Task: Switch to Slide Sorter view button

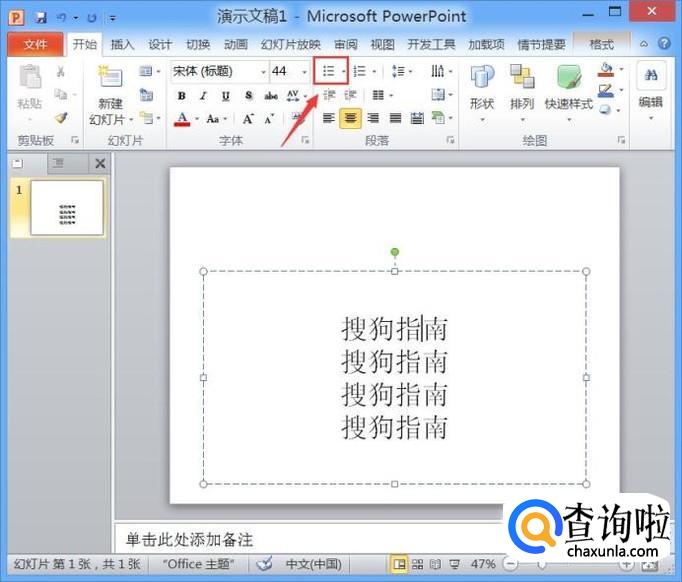Action: coord(417,565)
